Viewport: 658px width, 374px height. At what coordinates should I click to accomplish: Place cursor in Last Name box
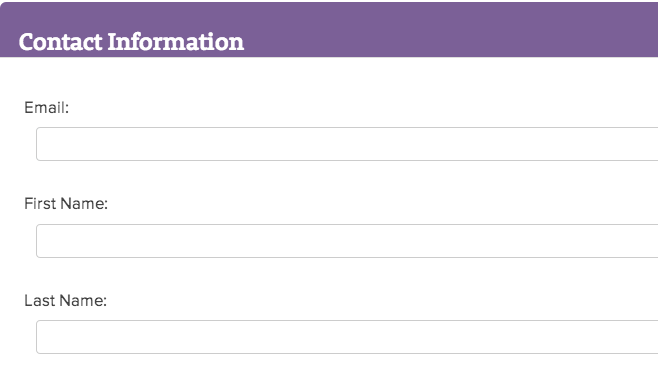(x=347, y=337)
